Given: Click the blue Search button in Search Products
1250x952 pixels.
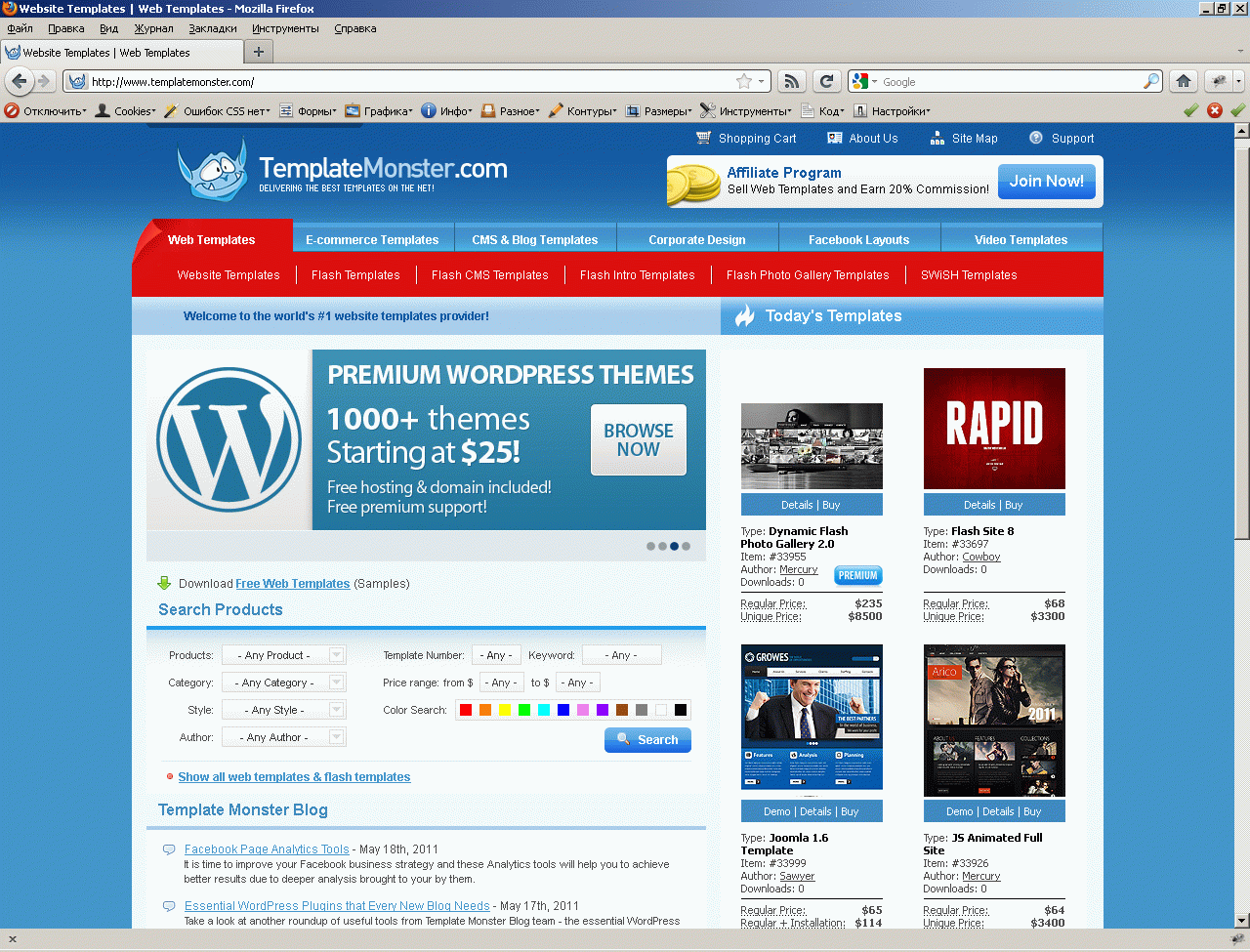Looking at the screenshot, I should point(647,740).
